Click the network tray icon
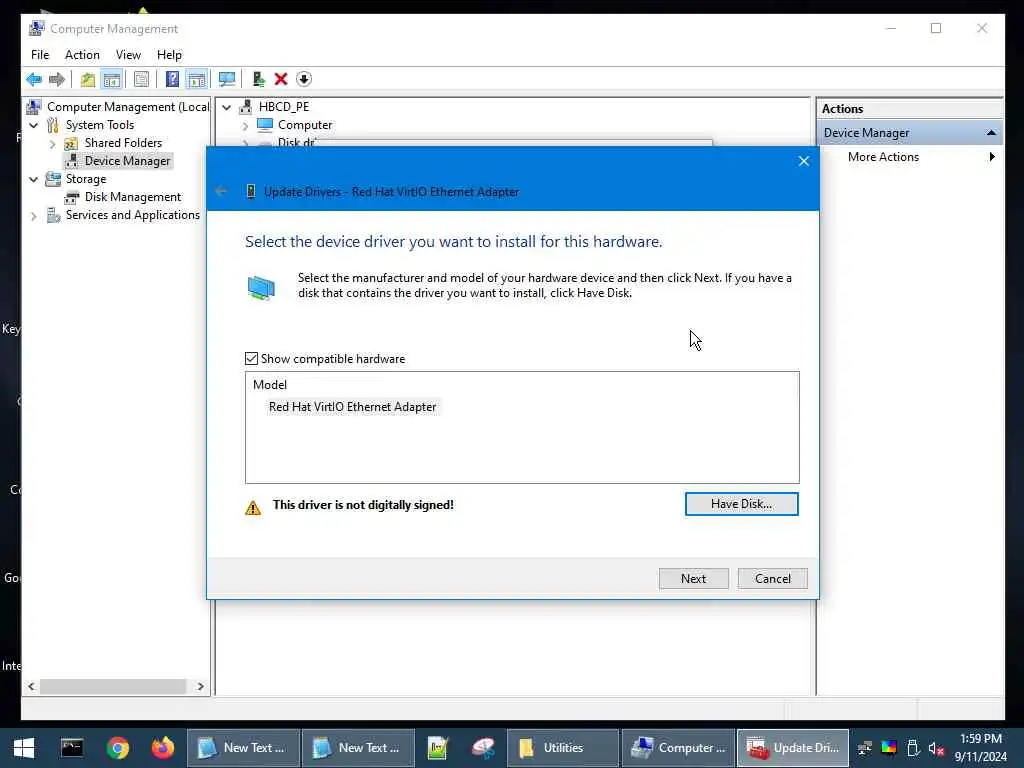The height and width of the screenshot is (768, 1024). 865,748
